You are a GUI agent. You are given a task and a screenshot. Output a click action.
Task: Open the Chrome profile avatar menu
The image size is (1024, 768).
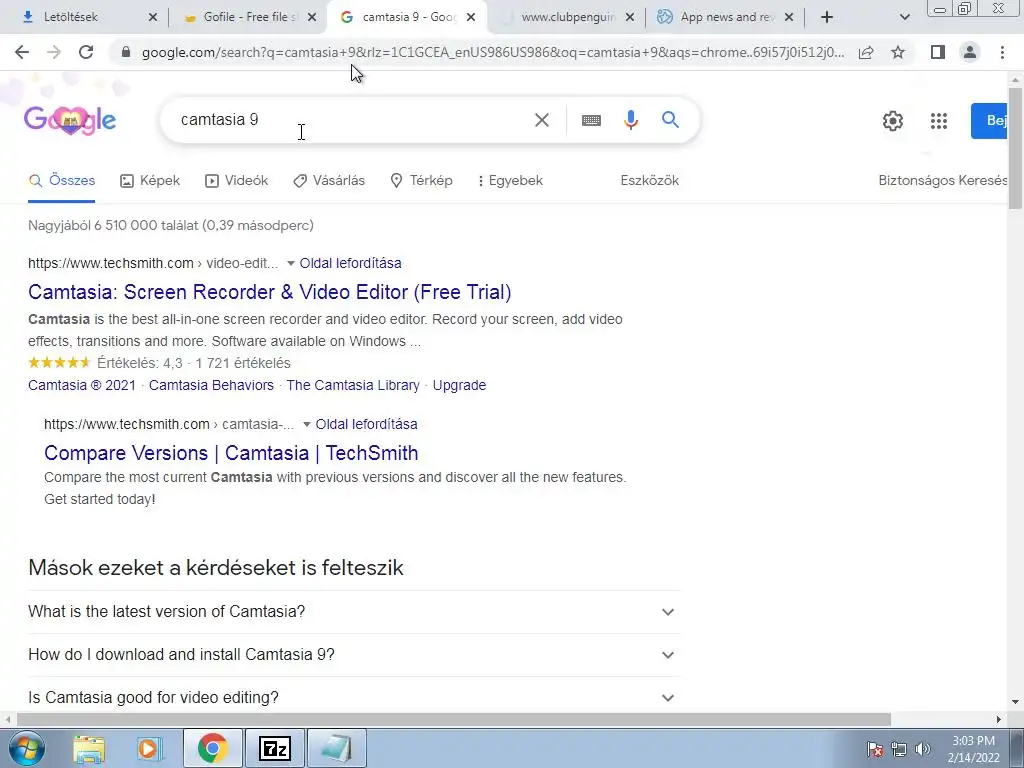[x=970, y=52]
